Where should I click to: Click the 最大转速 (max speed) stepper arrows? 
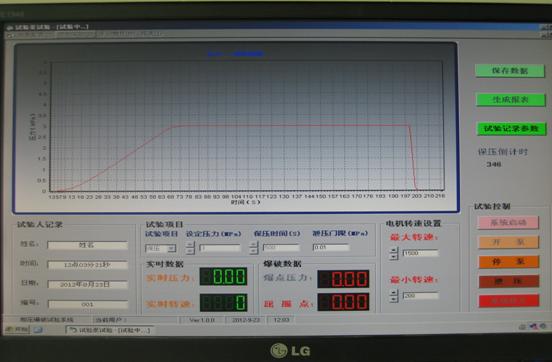coord(394,253)
